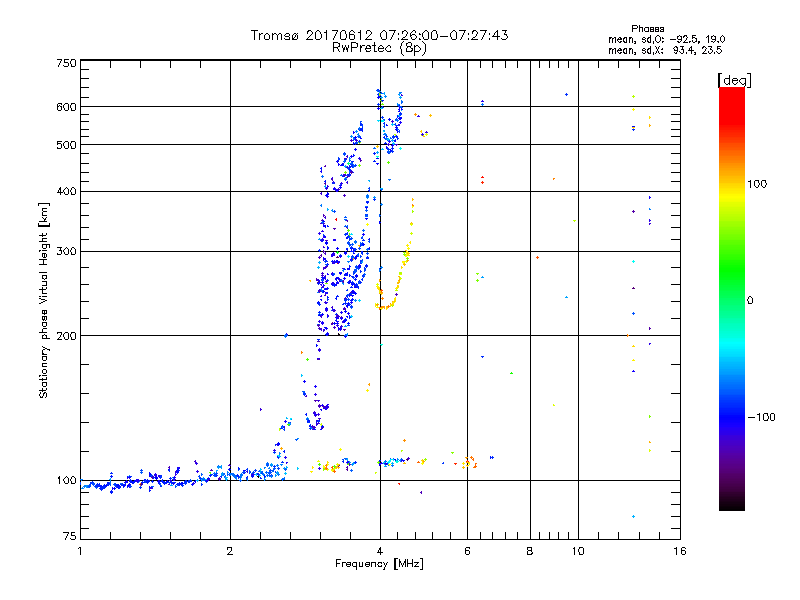800x600 pixels.
Task: Click the "600" height axis tick label
Action: pos(66,107)
